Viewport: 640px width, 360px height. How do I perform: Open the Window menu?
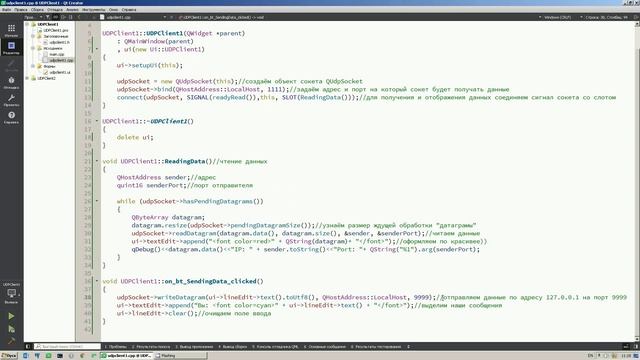113,9
